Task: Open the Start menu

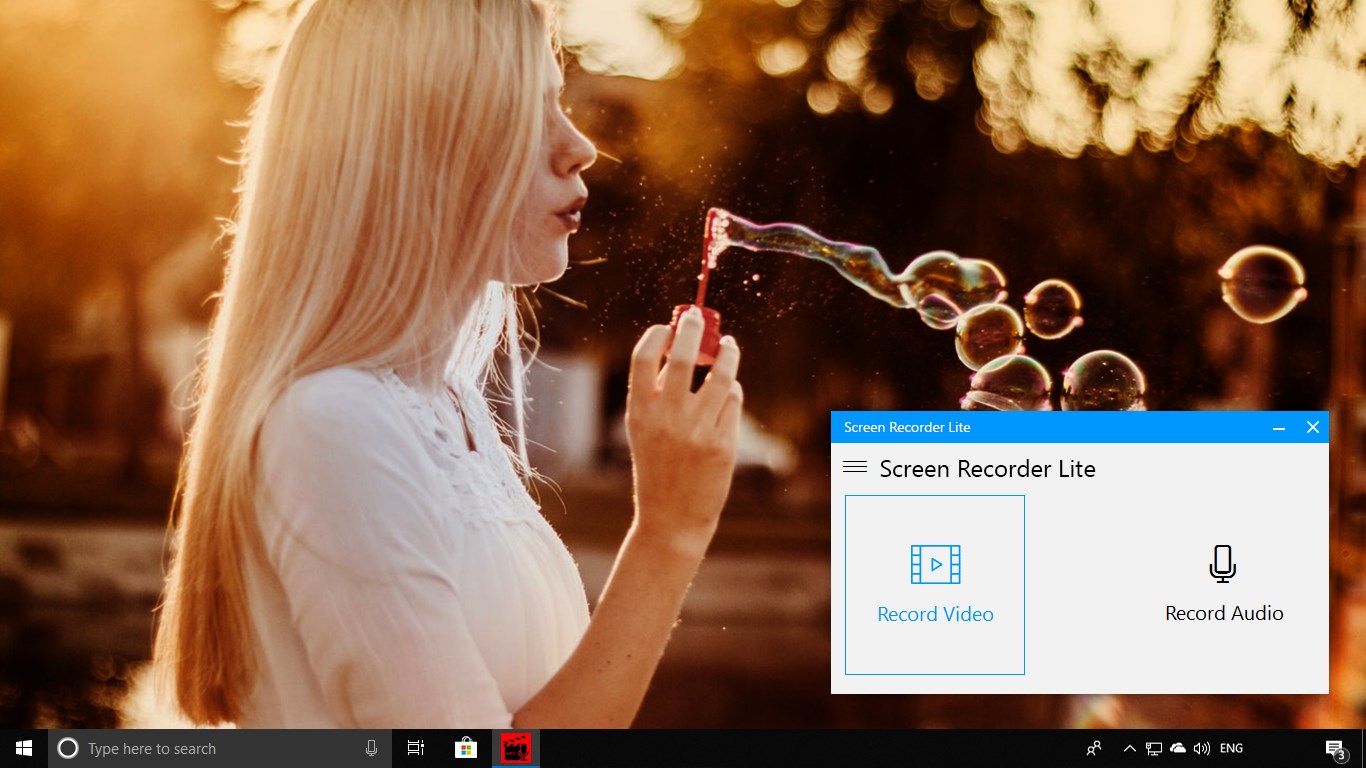Action: [23, 747]
